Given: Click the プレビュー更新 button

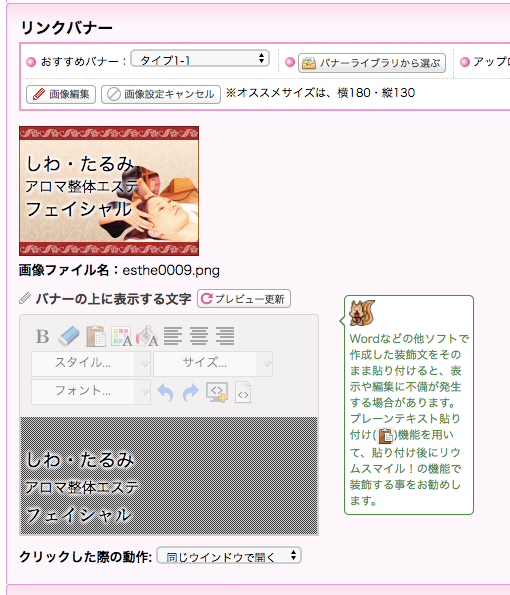Looking at the screenshot, I should coord(244,299).
